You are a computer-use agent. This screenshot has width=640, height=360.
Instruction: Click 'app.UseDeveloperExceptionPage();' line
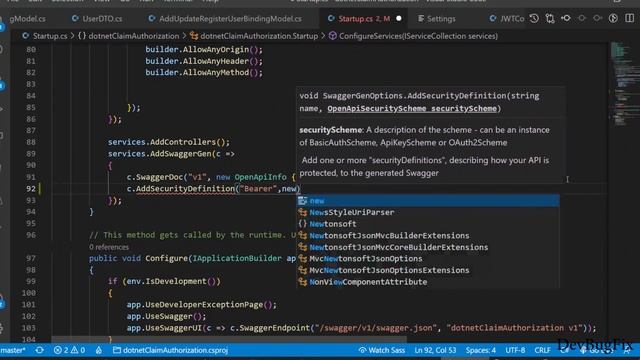click(202, 304)
